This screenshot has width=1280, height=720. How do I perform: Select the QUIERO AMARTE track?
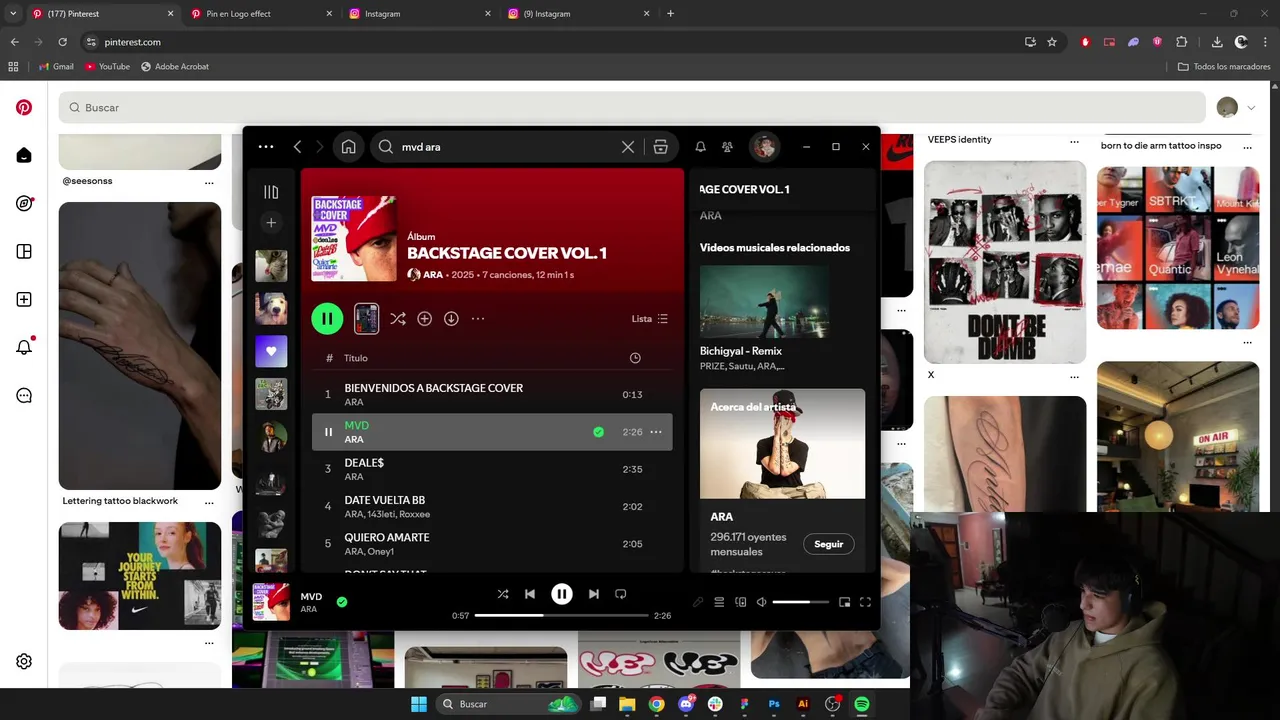[x=492, y=544]
